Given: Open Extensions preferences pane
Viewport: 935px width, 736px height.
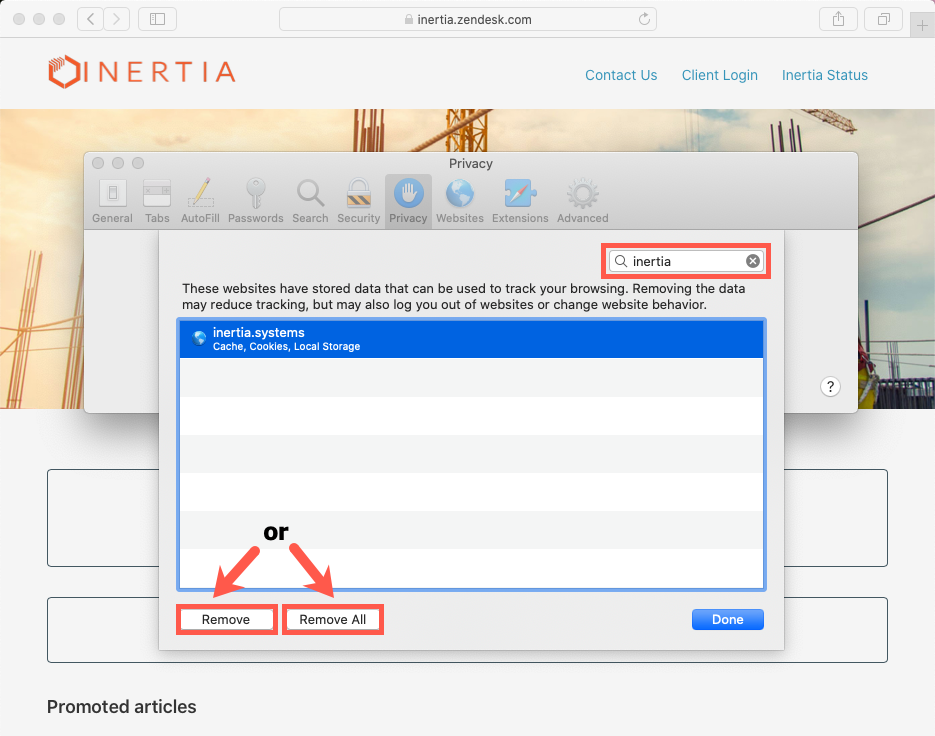Looking at the screenshot, I should pos(520,201).
